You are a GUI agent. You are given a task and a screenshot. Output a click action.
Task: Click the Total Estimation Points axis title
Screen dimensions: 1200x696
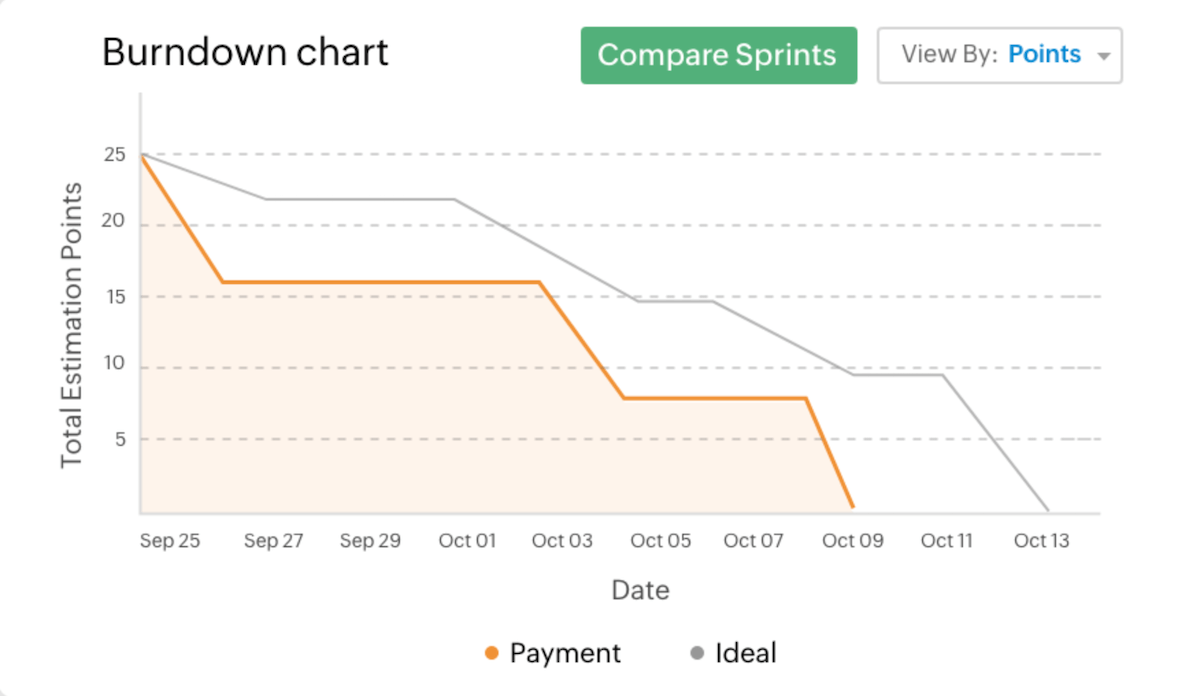(71, 324)
